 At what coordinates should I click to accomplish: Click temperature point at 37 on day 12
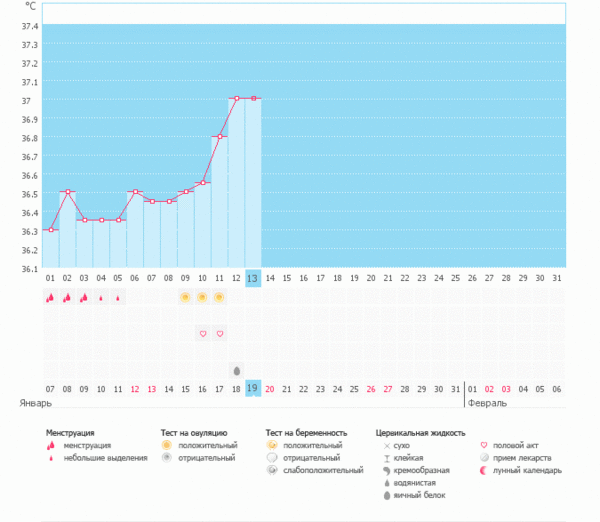[x=236, y=98]
